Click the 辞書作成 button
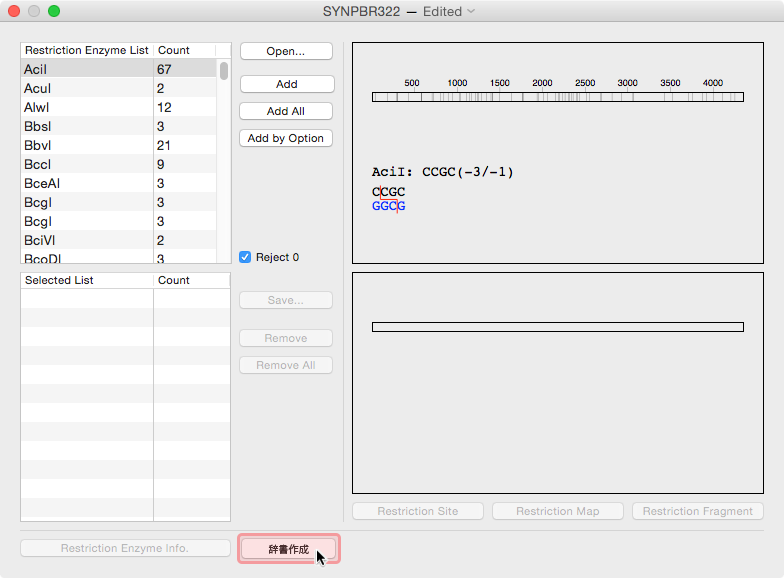 point(288,549)
